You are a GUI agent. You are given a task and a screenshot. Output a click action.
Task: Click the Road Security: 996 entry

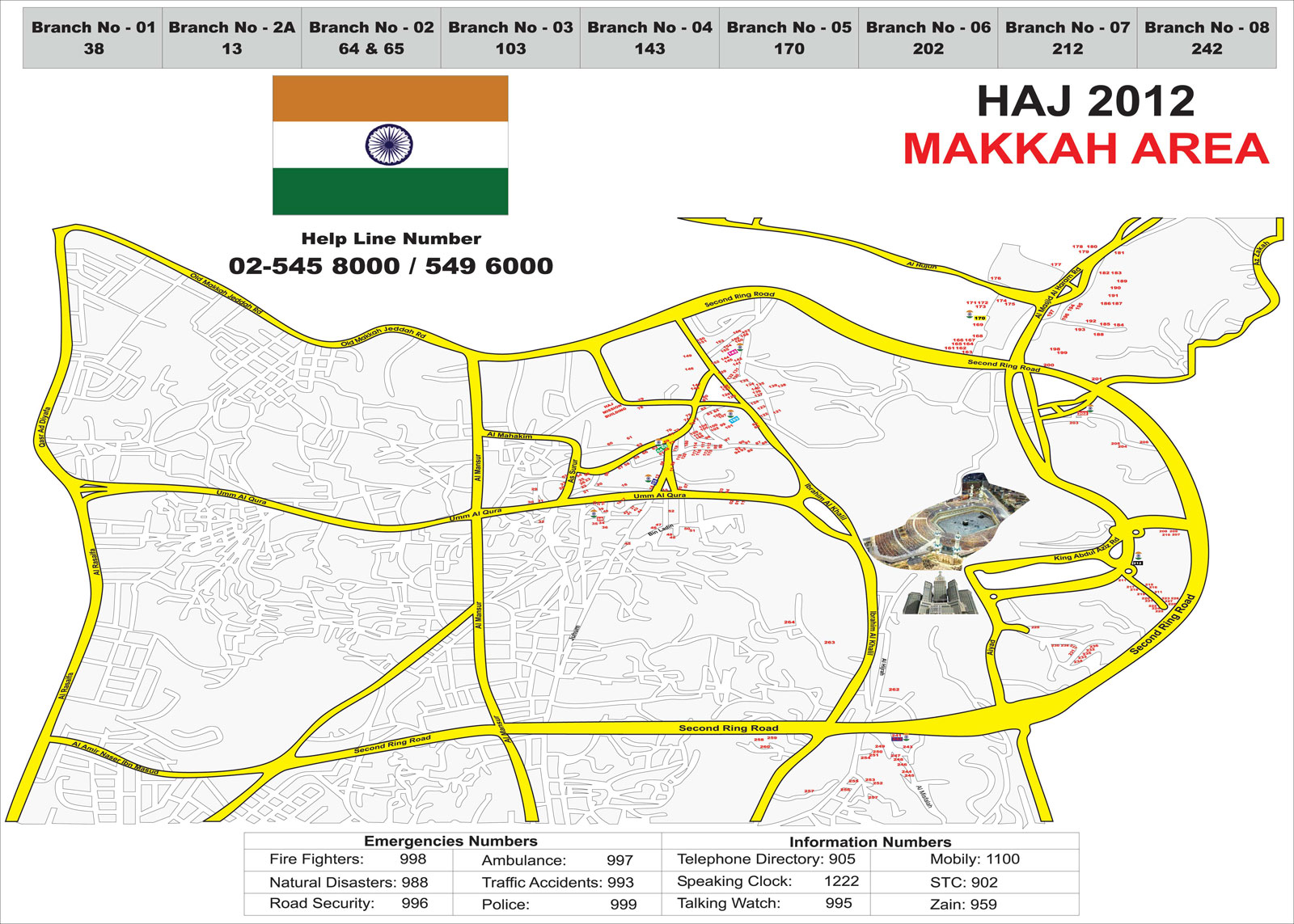349,904
